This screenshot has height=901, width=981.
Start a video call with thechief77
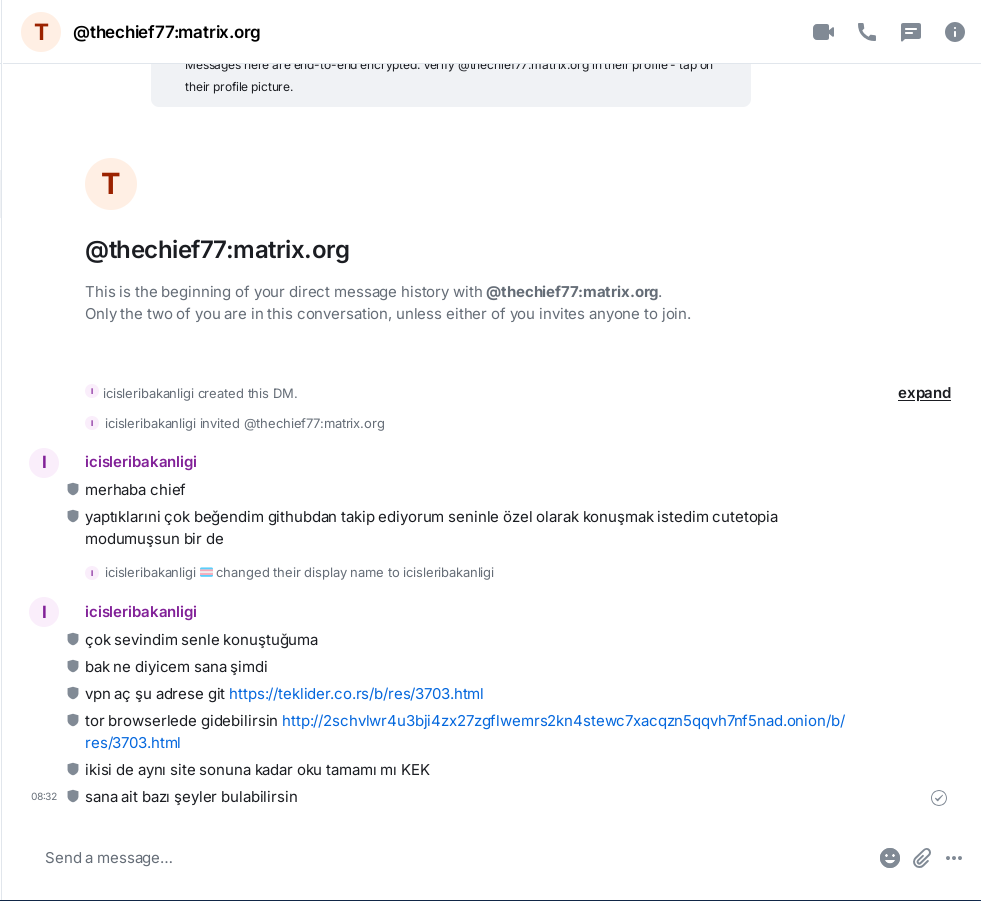(x=823, y=32)
